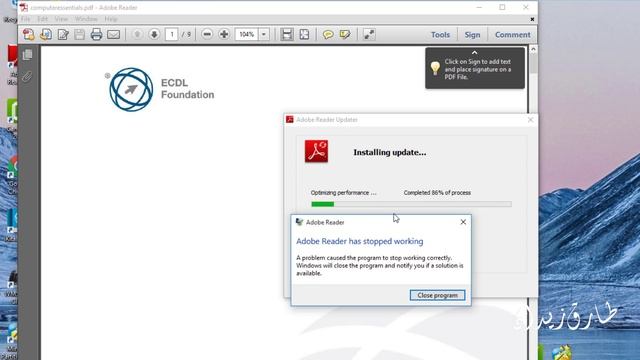This screenshot has height=360, width=640.
Task: Click the fit width scrolling icon
Action: coord(287,35)
